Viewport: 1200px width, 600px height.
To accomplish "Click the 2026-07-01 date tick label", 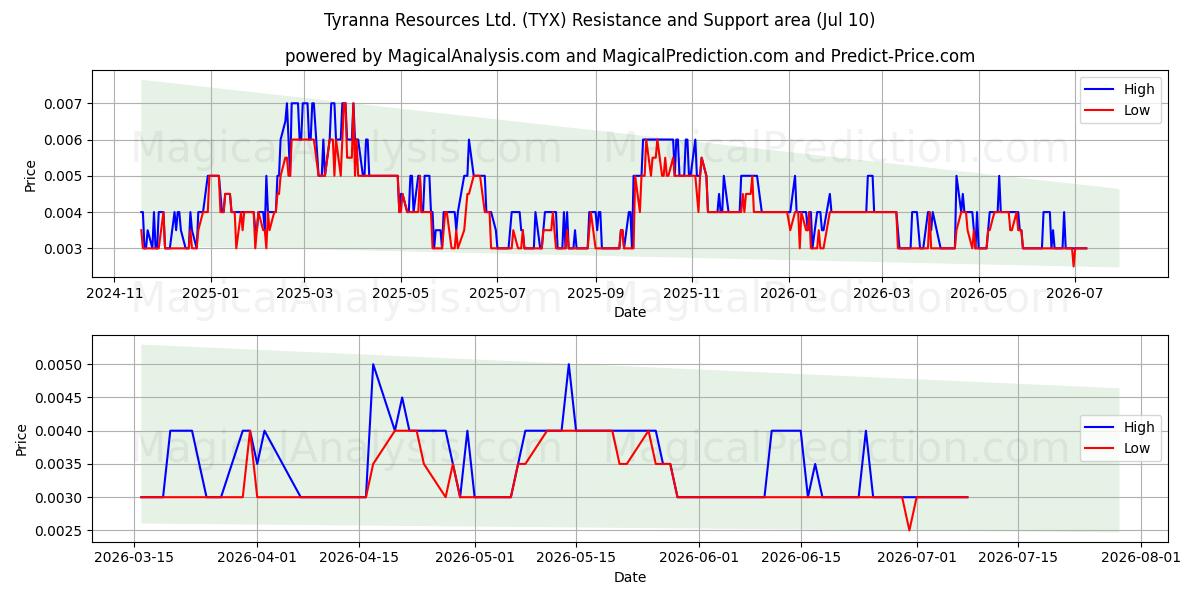I will point(916,558).
